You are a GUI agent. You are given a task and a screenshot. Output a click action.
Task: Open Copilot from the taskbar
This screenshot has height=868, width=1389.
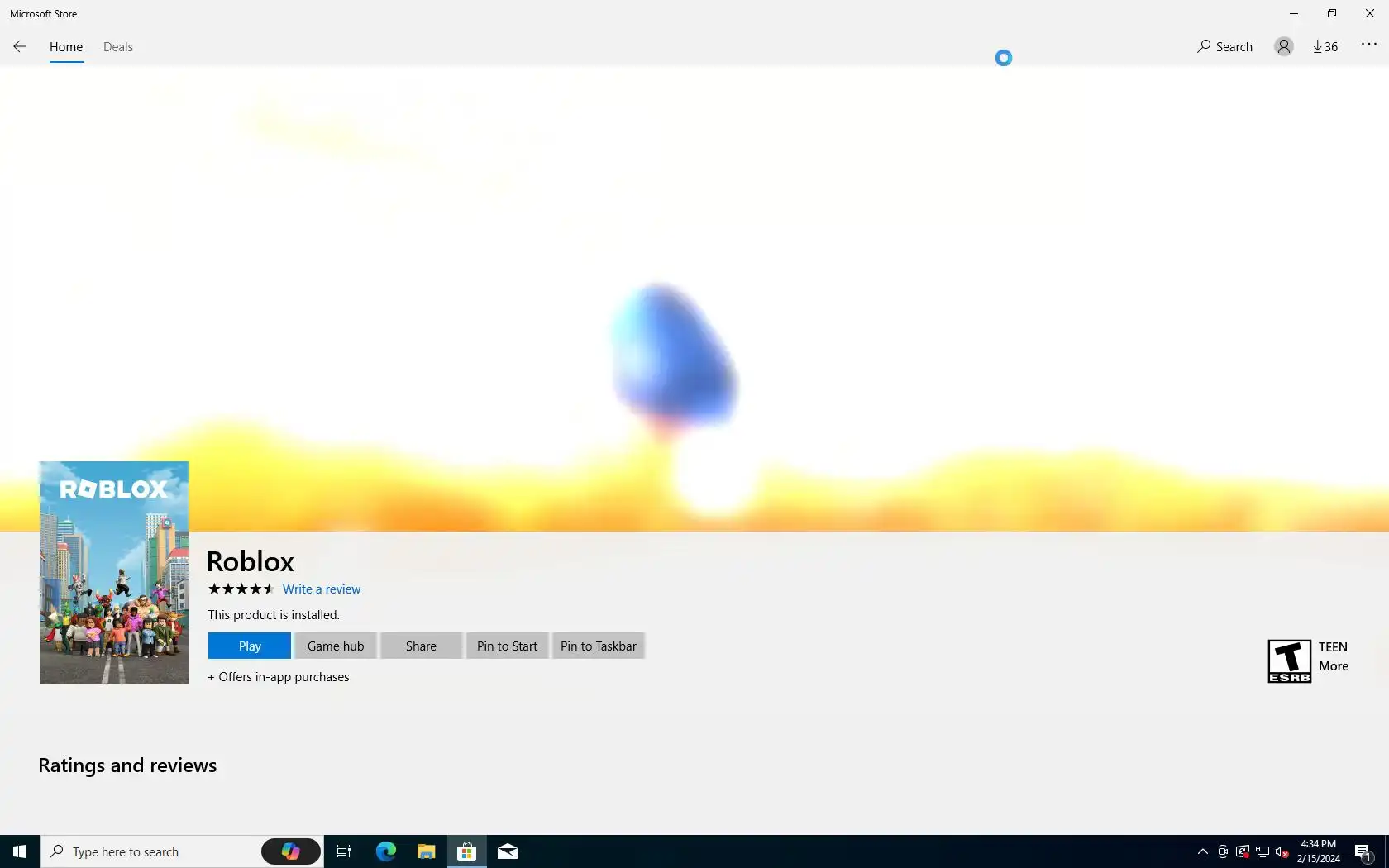coord(291,851)
